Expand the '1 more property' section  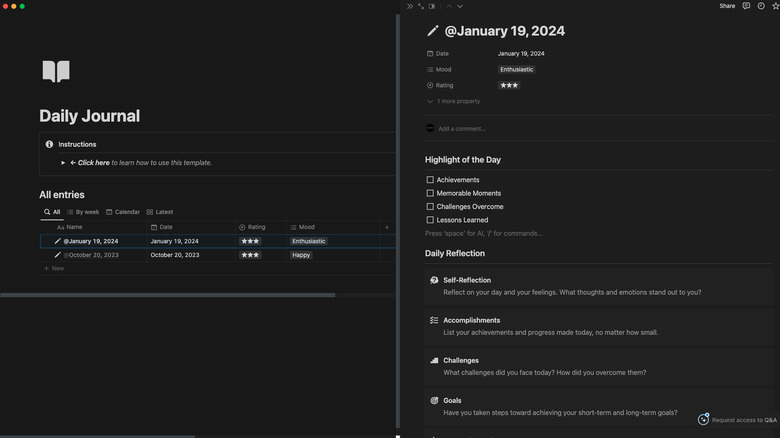pyautogui.click(x=455, y=101)
